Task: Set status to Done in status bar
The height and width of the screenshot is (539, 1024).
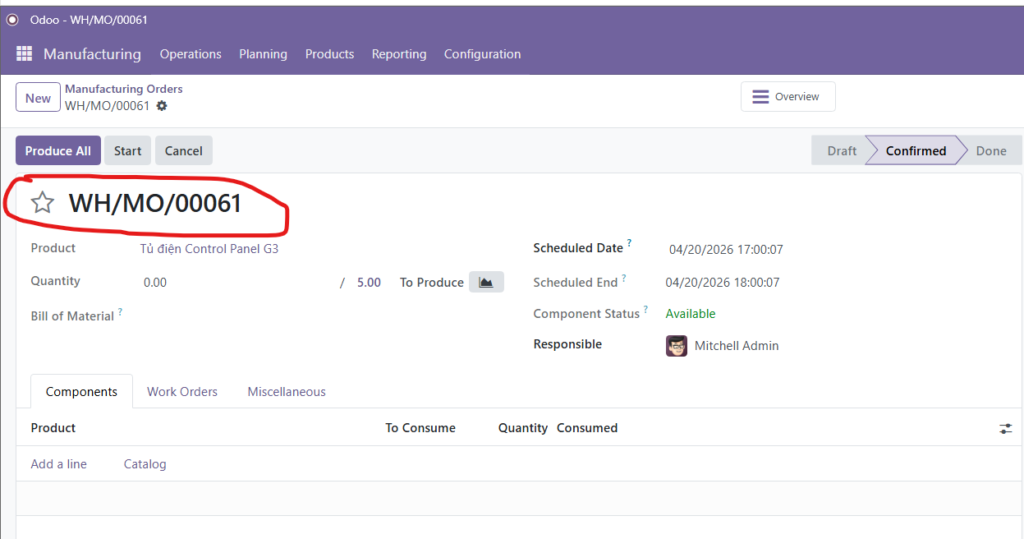Action: tap(990, 151)
